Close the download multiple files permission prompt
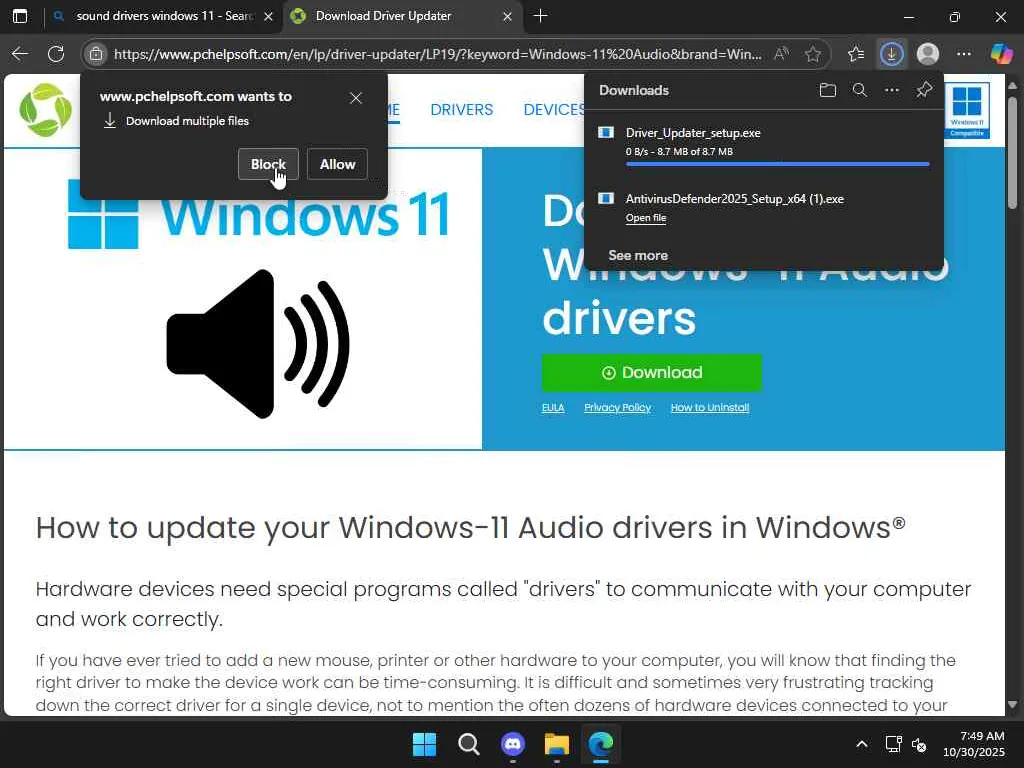The height and width of the screenshot is (768, 1024). (x=356, y=98)
